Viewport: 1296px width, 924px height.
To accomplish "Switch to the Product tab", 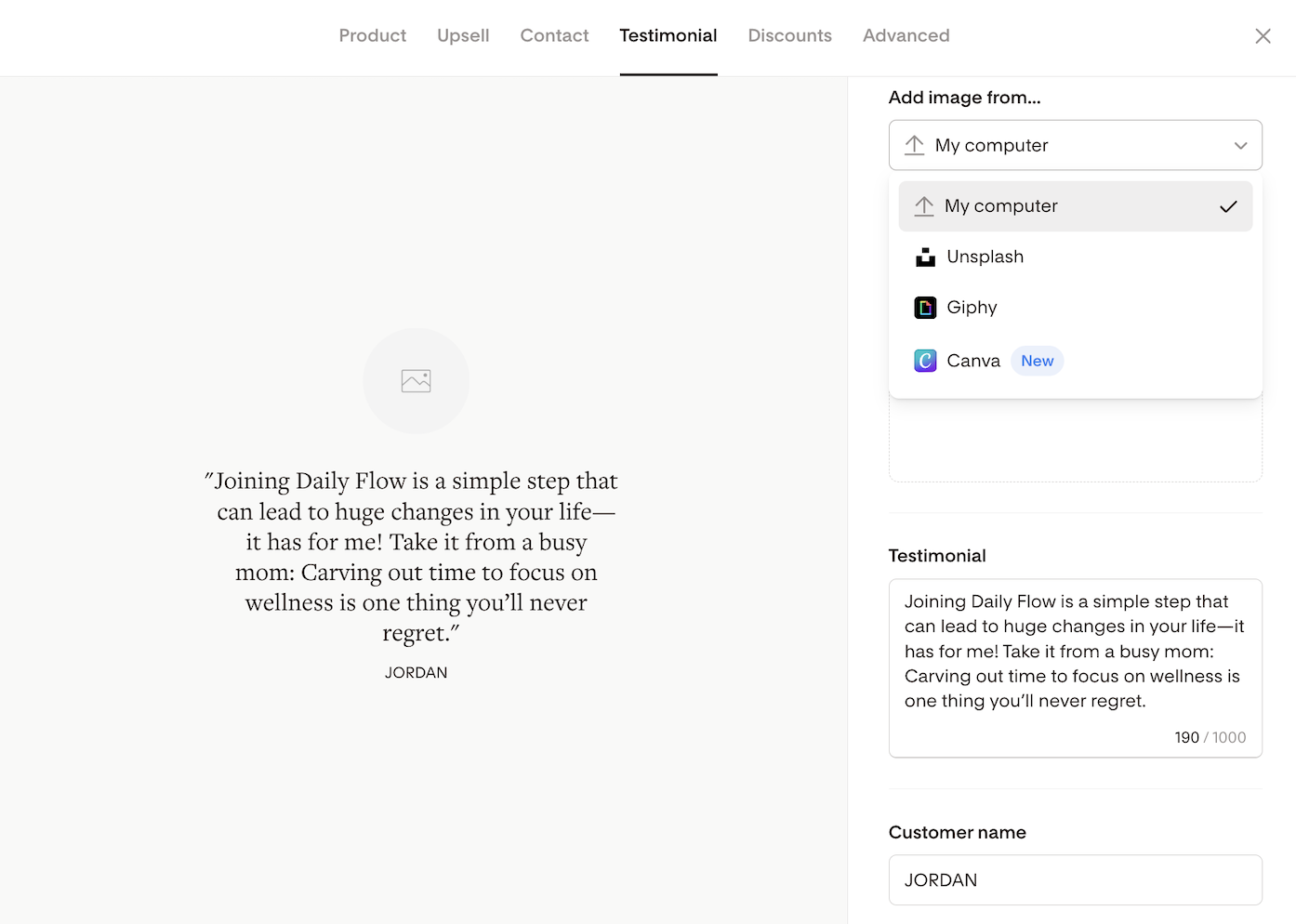I will pyautogui.click(x=372, y=36).
